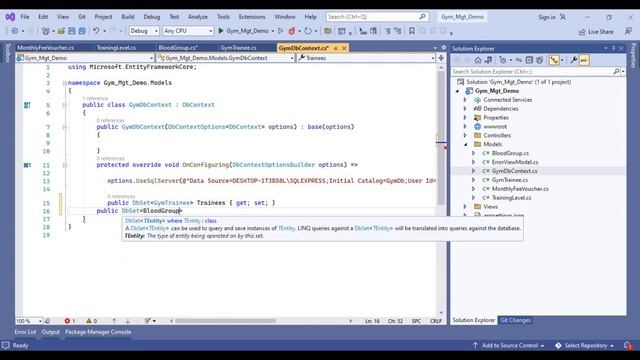Open the Build menu
The width and height of the screenshot is (640, 360).
tap(128, 17)
